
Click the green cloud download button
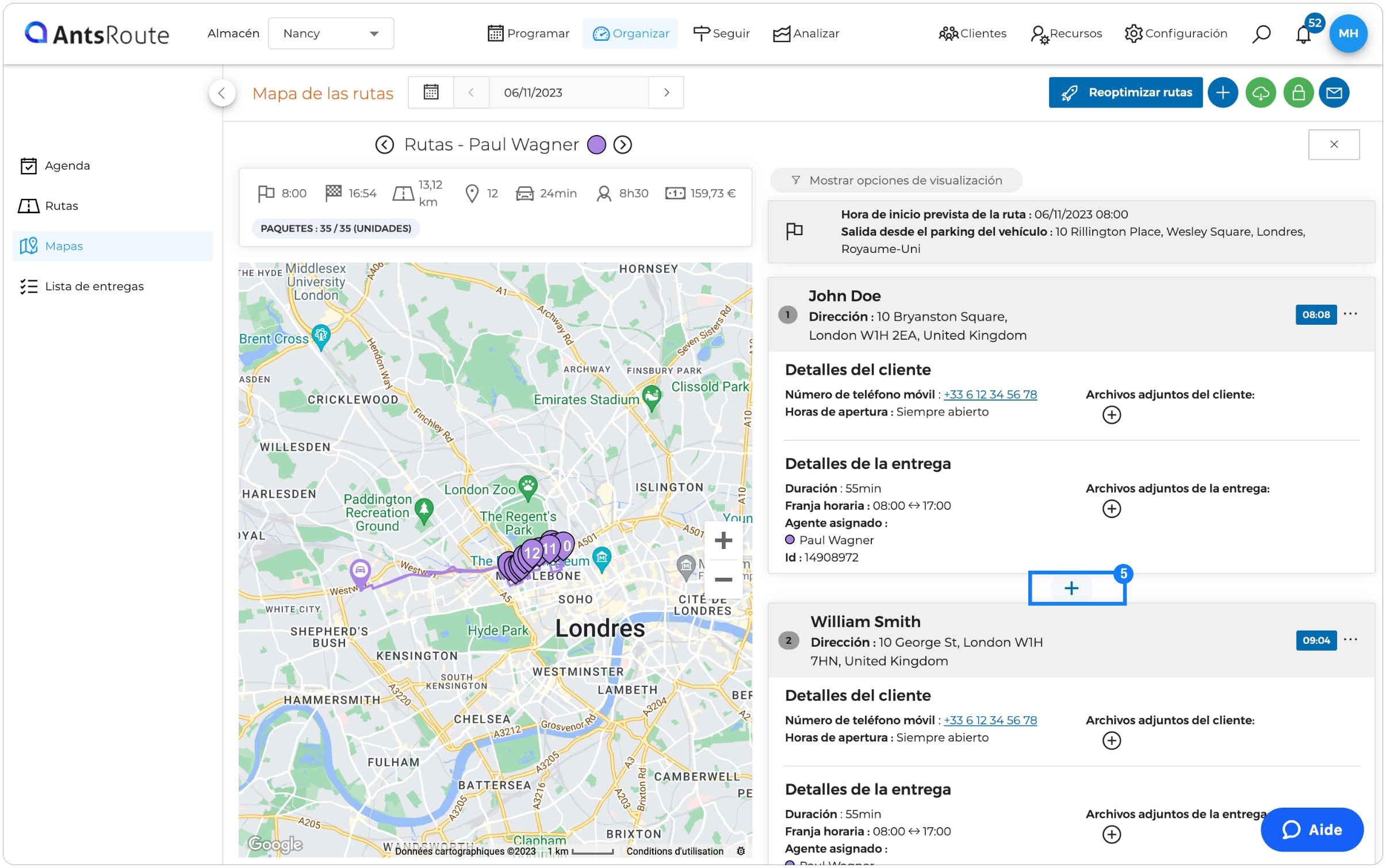(1260, 93)
